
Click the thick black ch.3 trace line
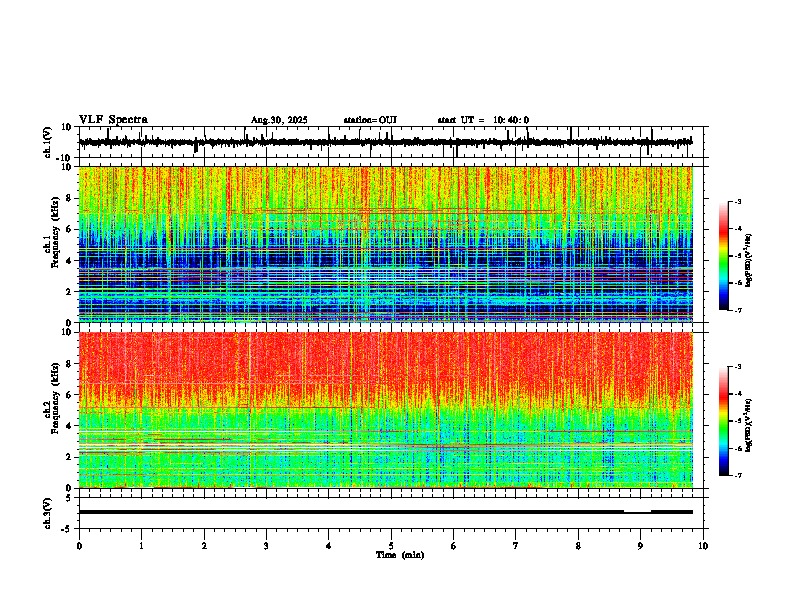pos(385,512)
